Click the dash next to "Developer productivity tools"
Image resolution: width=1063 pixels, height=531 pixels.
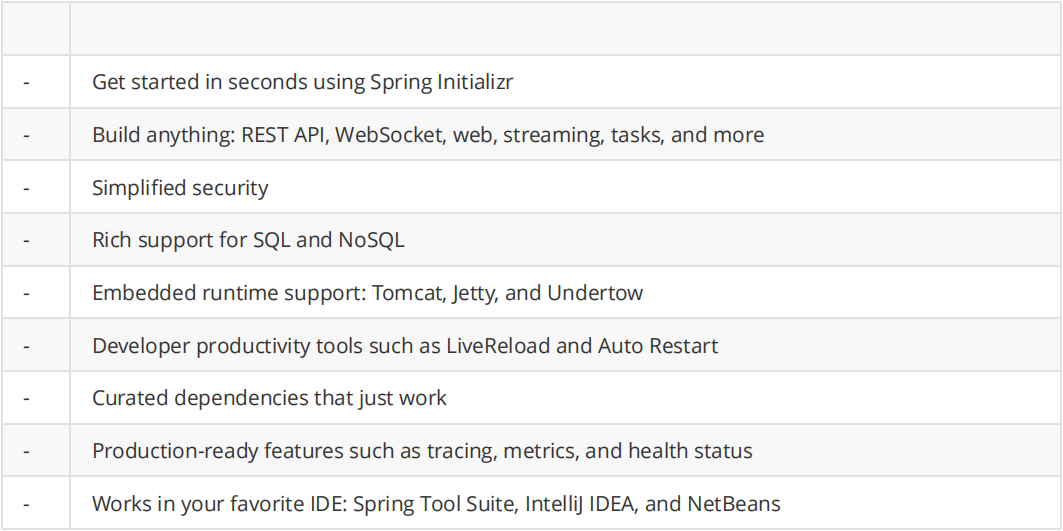pyautogui.click(x=26, y=346)
